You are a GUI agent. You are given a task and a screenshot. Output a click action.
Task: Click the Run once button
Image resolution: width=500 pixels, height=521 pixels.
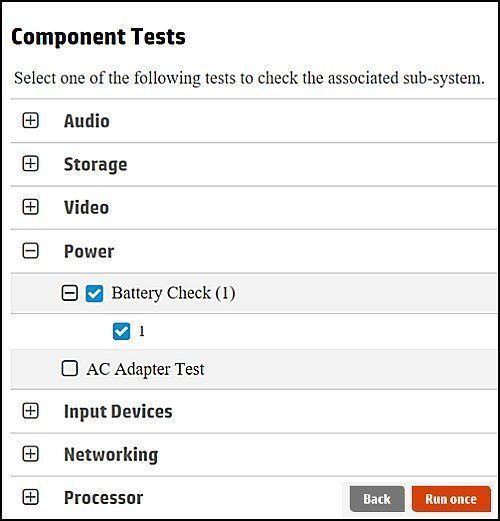pos(451,499)
